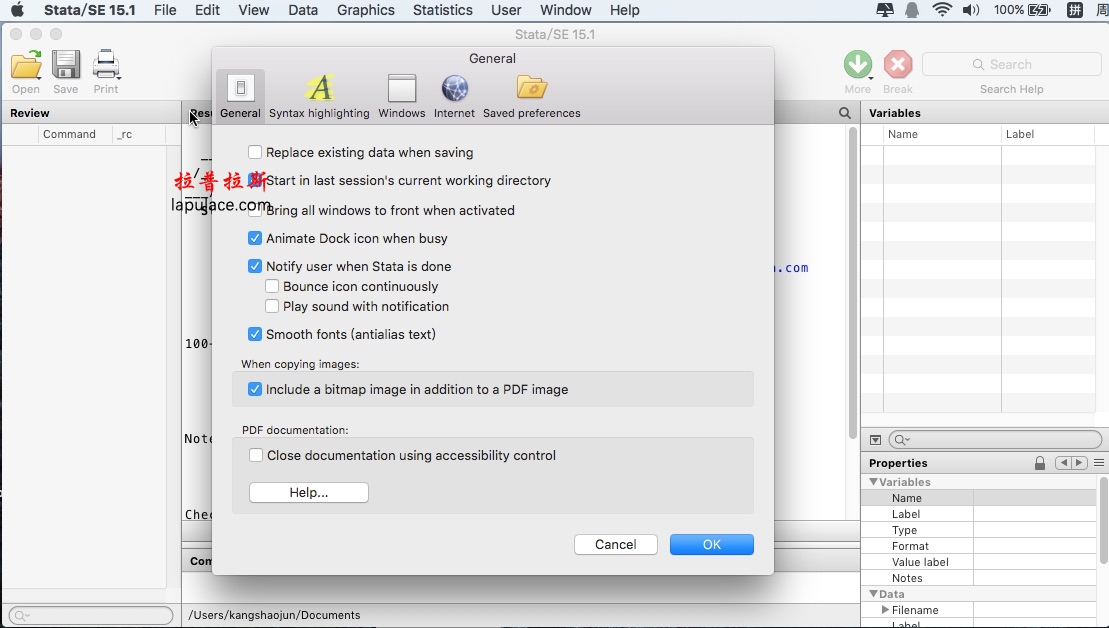Viewport: 1109px width, 628px height.
Task: Open the Window menu
Action: click(566, 10)
